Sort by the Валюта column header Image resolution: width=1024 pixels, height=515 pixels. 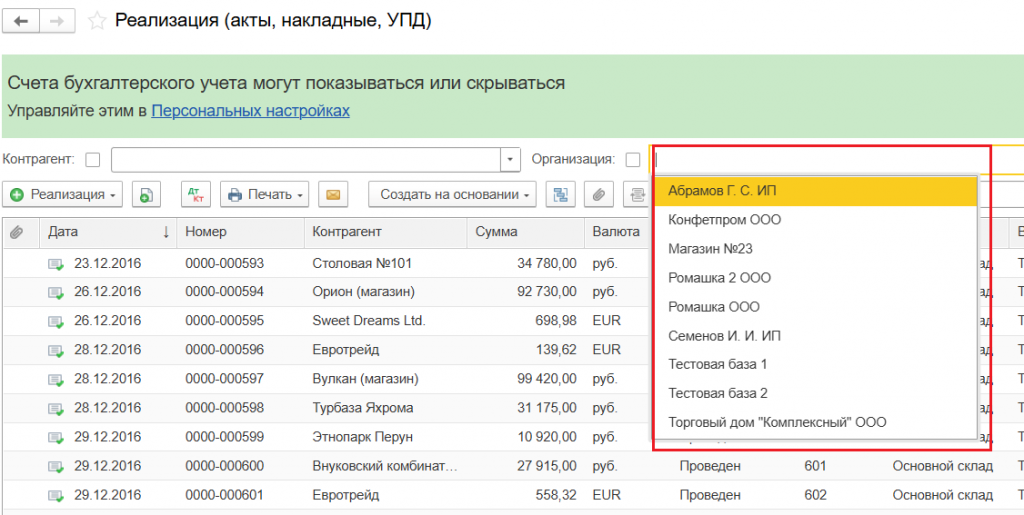(x=617, y=232)
